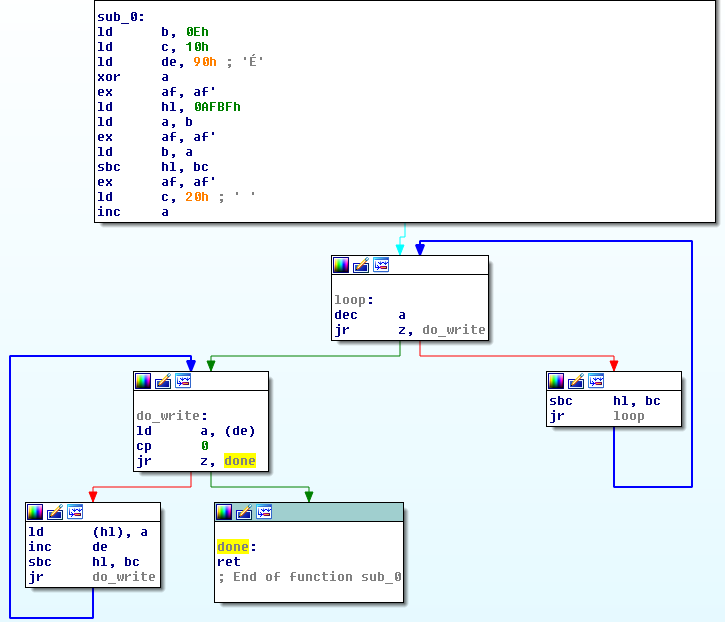Click color icon on done block

click(x=225, y=512)
